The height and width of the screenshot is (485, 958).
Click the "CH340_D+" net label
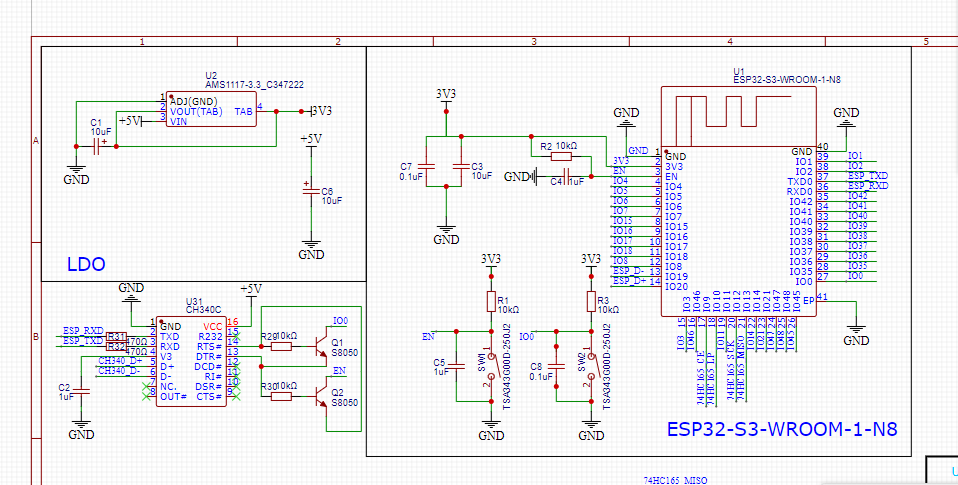120,361
